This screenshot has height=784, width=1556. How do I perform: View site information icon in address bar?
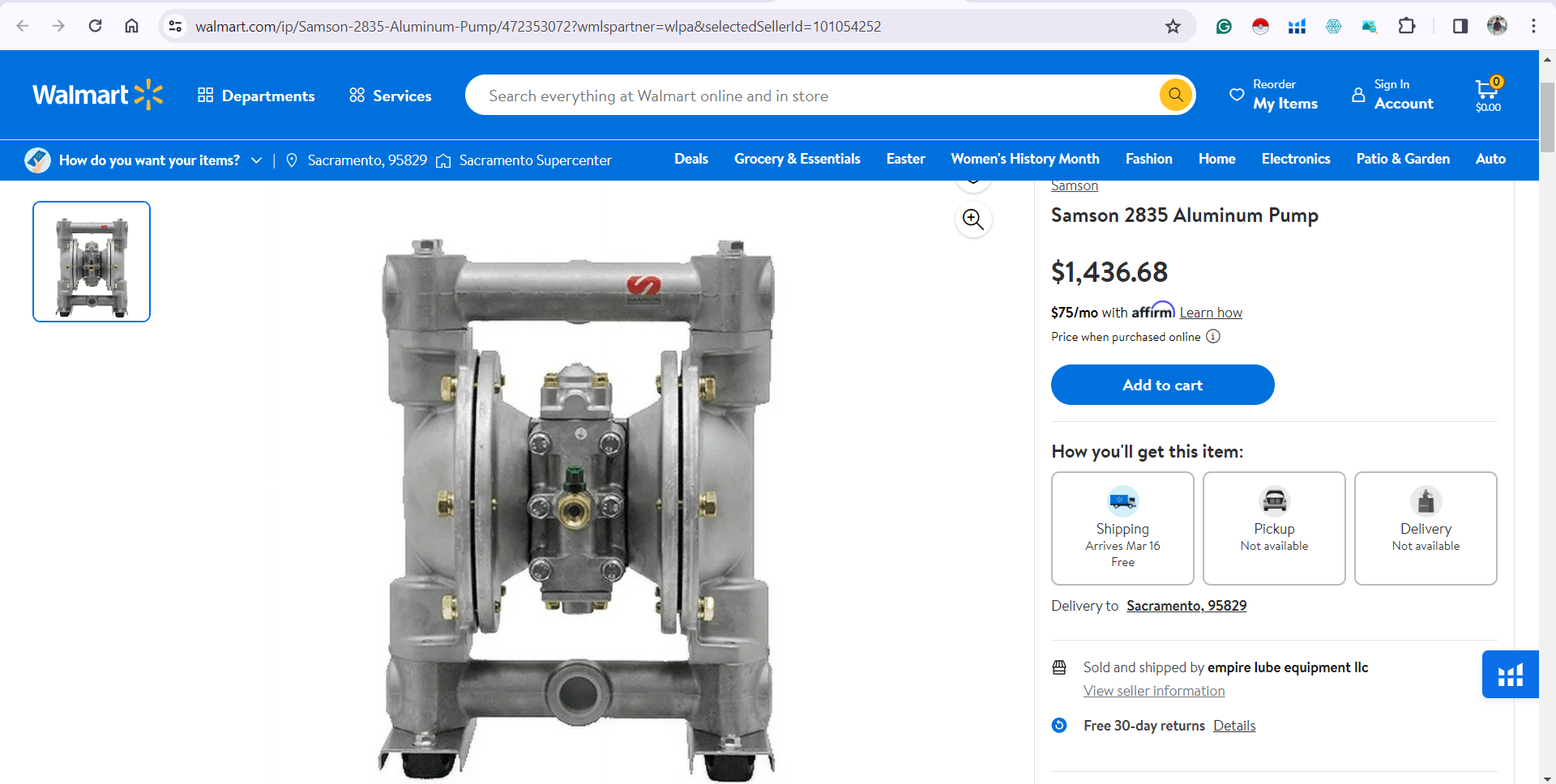175,26
